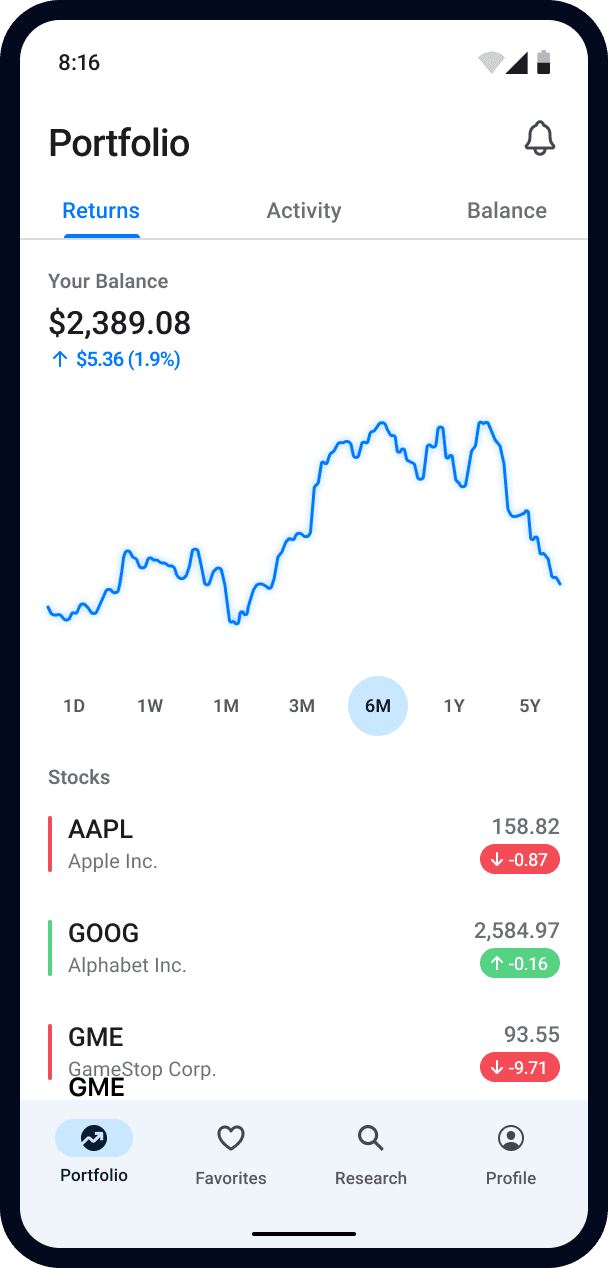Tap the Portfolio trending chart icon
Screen dimensions: 608x1268
pos(94,1138)
